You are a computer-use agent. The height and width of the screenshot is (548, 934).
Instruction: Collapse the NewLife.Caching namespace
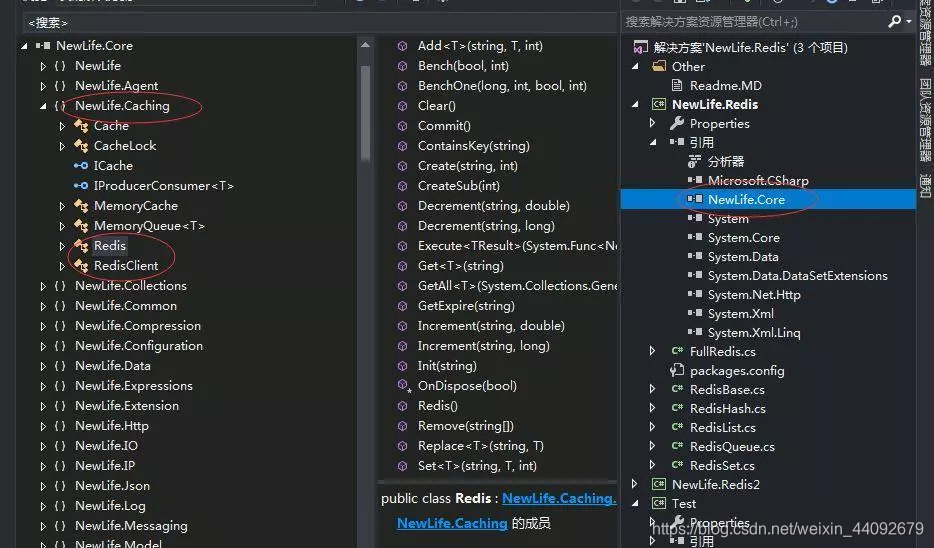[43, 106]
